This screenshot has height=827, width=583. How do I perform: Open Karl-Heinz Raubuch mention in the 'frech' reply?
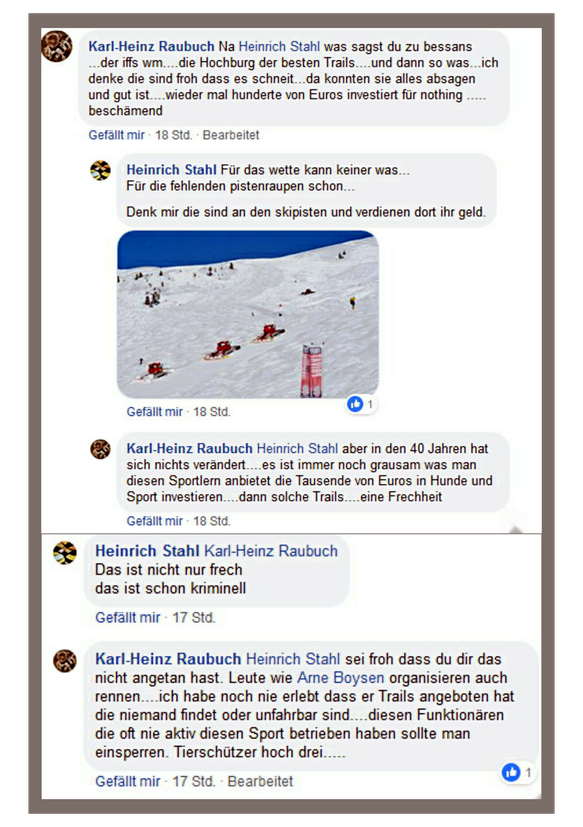click(271, 551)
